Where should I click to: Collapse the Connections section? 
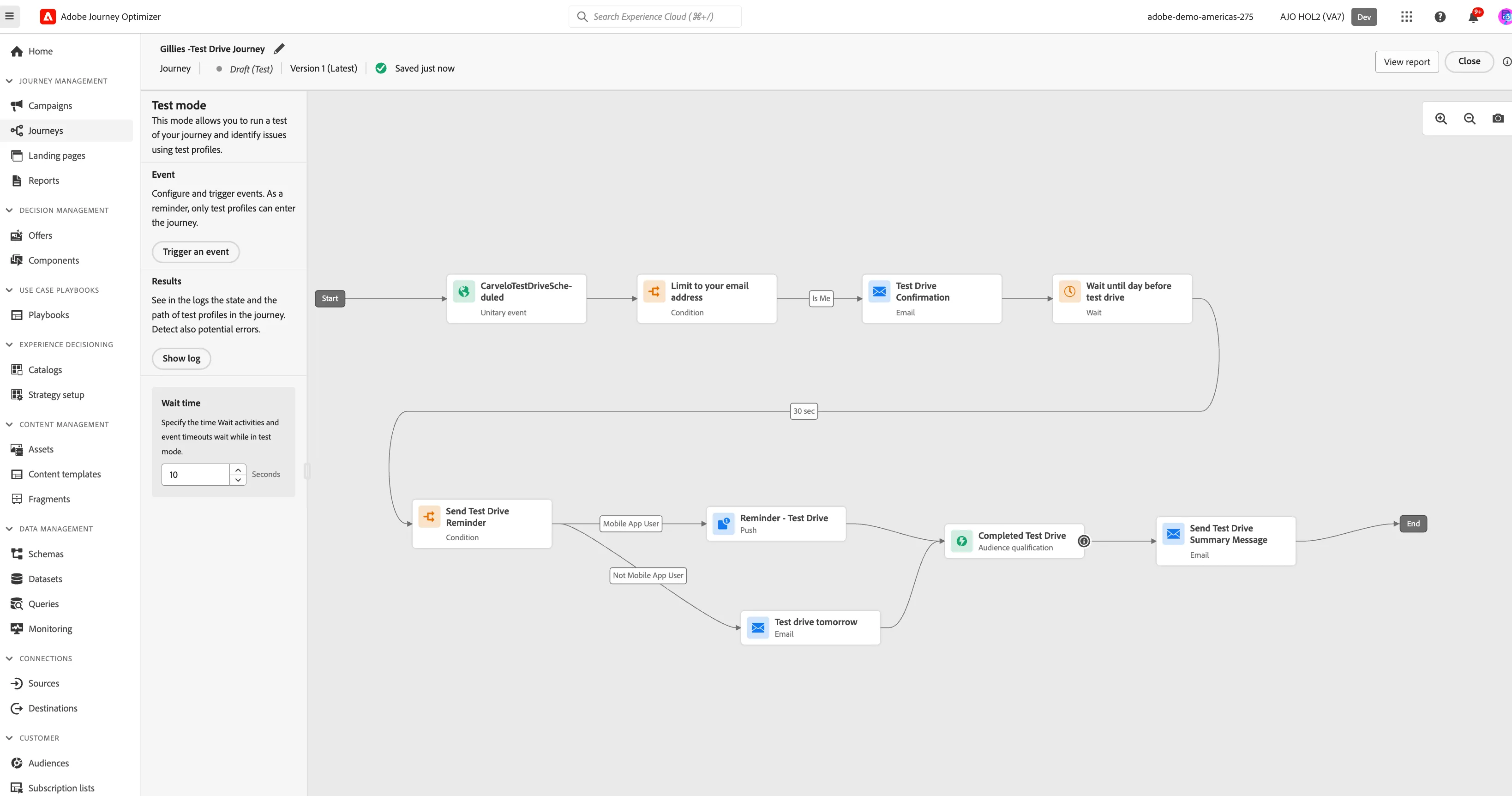click(9, 658)
